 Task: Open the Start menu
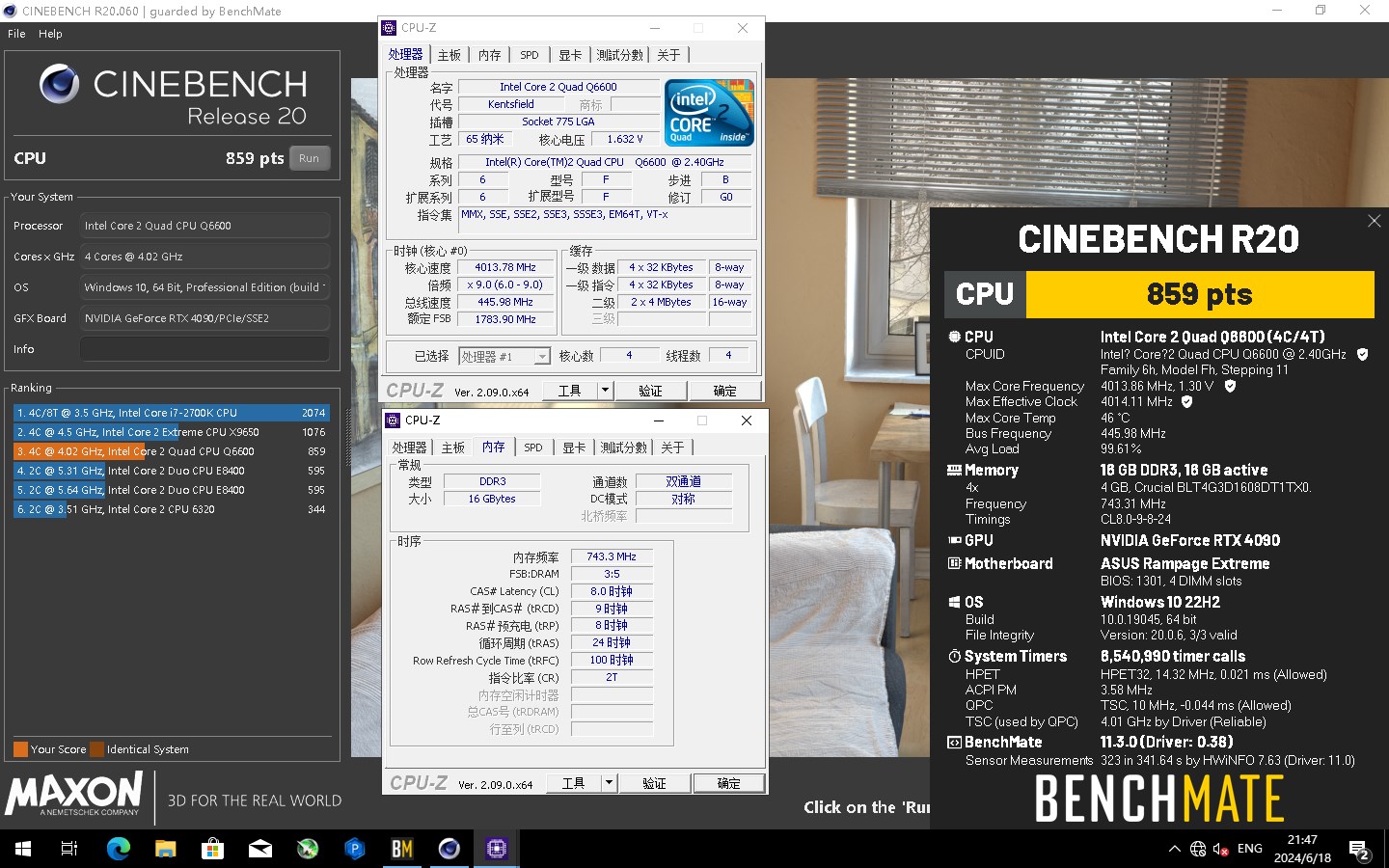pyautogui.click(x=23, y=849)
